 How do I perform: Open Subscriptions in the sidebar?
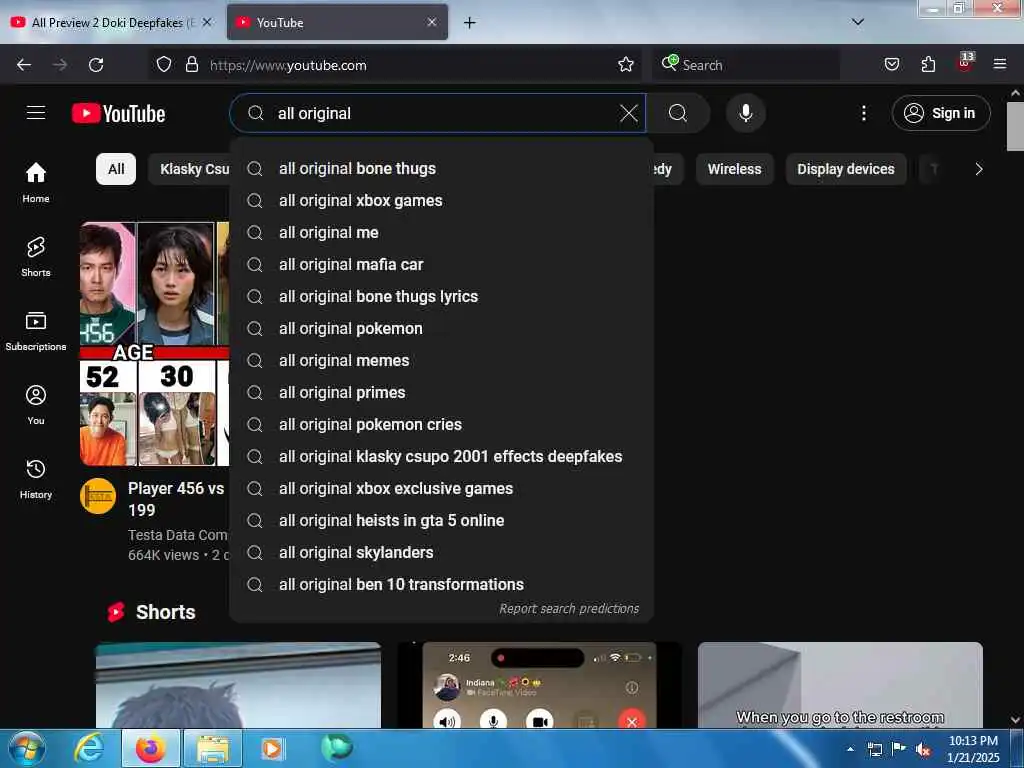(x=36, y=331)
